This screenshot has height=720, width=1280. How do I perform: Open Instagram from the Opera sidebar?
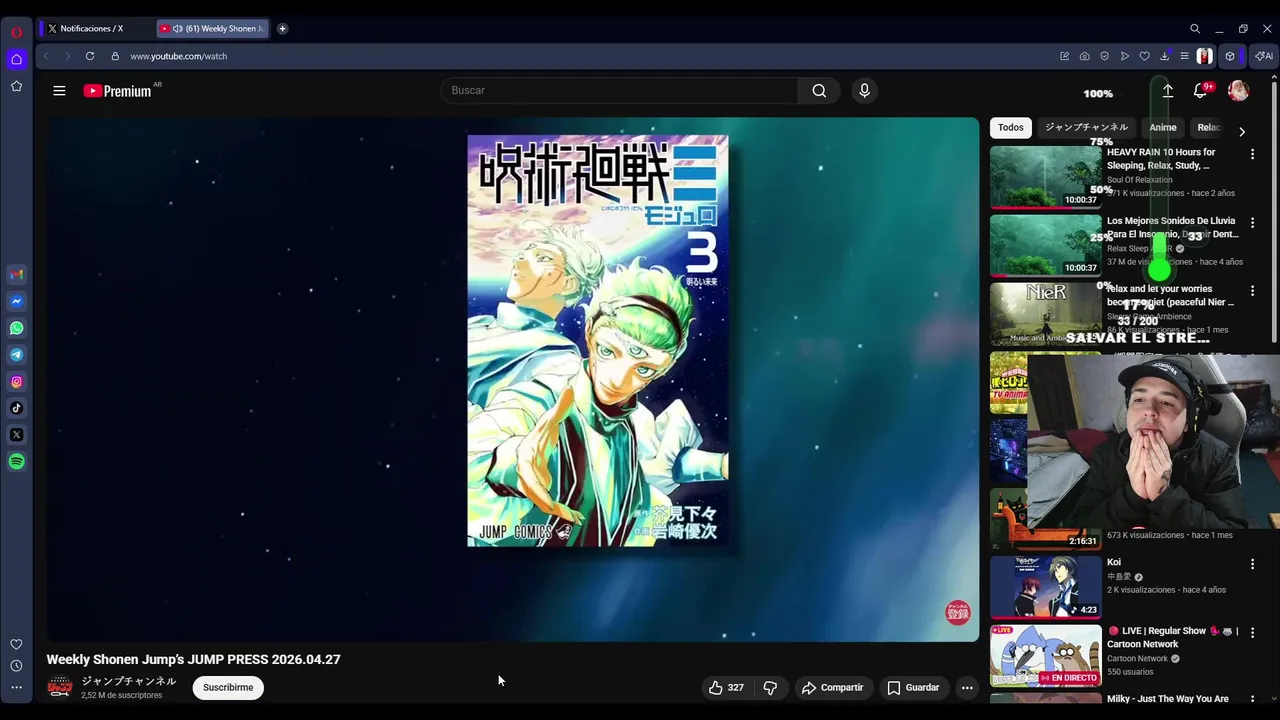17,381
